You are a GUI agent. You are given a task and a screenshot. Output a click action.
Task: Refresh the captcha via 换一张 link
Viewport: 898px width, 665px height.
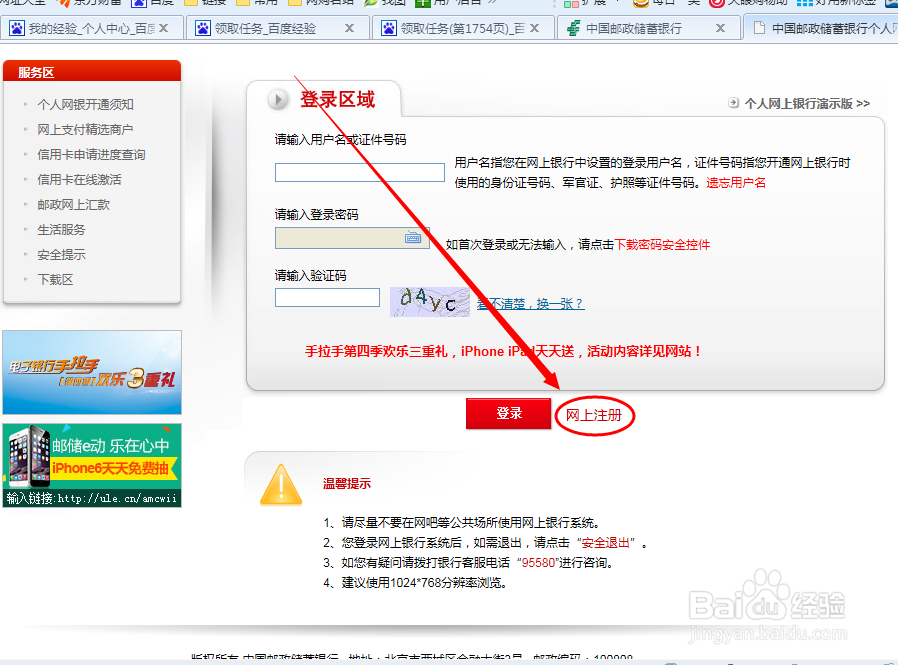coord(558,302)
